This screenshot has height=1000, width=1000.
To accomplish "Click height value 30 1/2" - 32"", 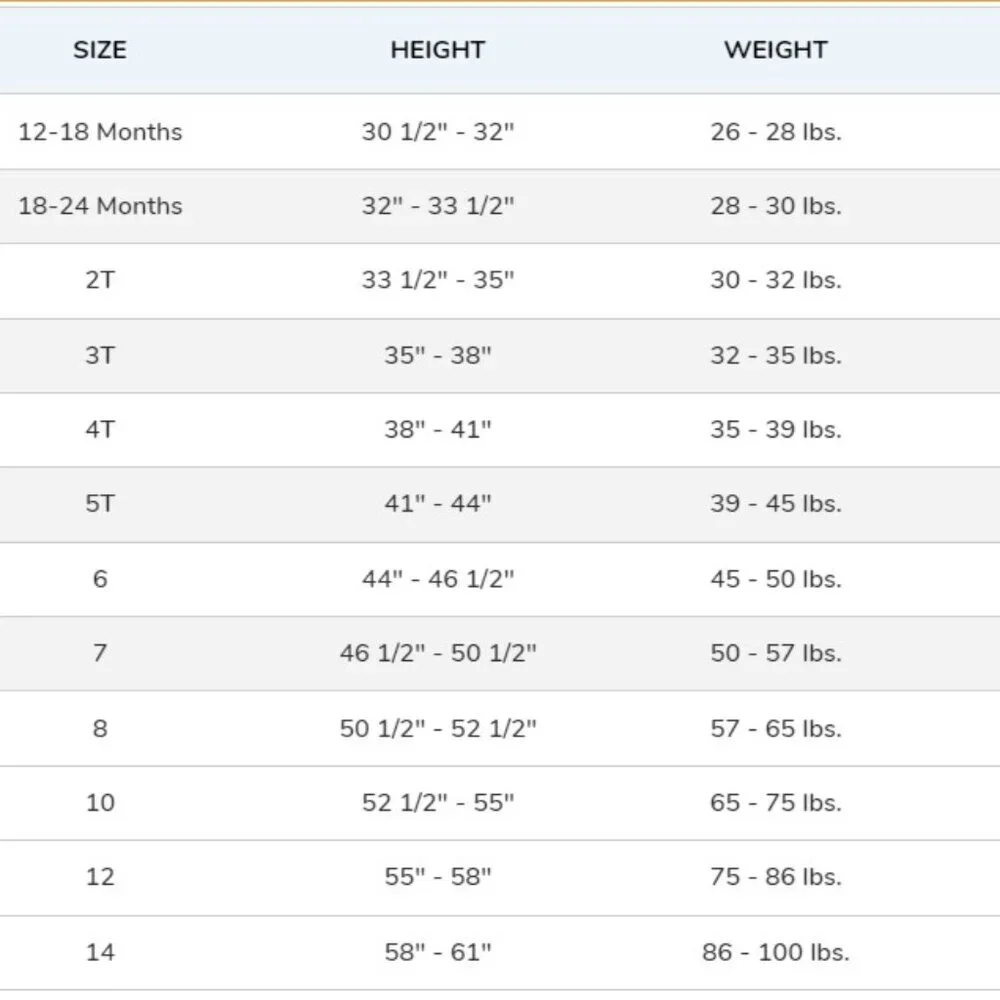I will (x=438, y=132).
